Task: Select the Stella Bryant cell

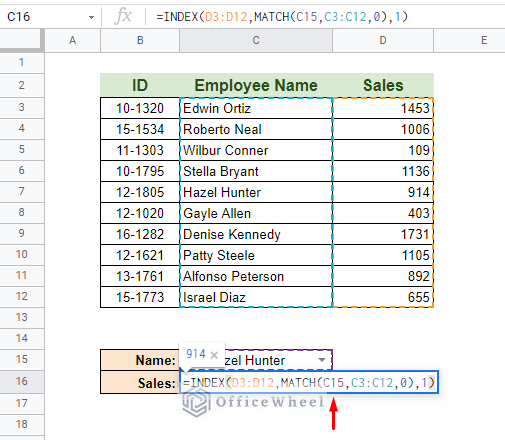Action: [x=256, y=171]
